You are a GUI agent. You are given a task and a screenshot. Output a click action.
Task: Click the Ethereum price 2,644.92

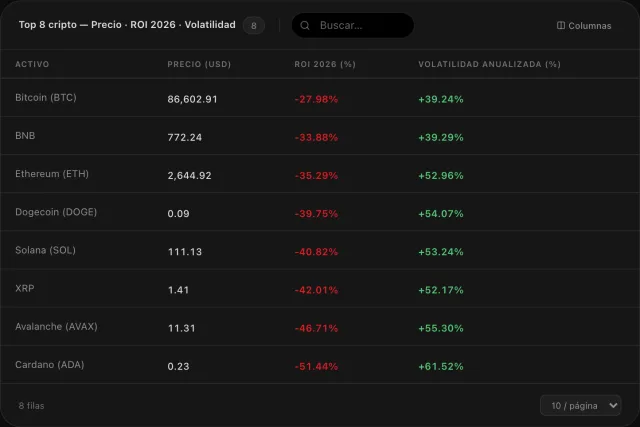coord(189,176)
